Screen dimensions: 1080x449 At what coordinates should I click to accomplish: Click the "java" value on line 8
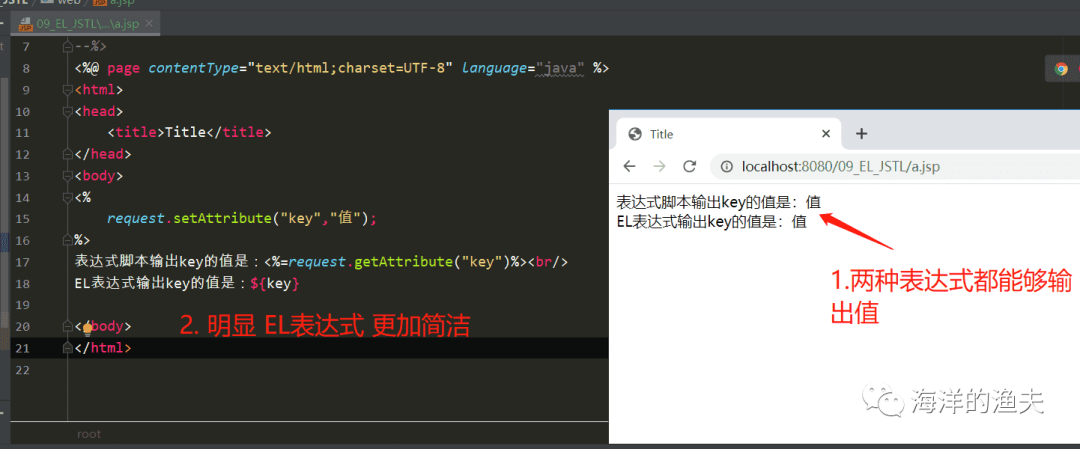[561, 68]
